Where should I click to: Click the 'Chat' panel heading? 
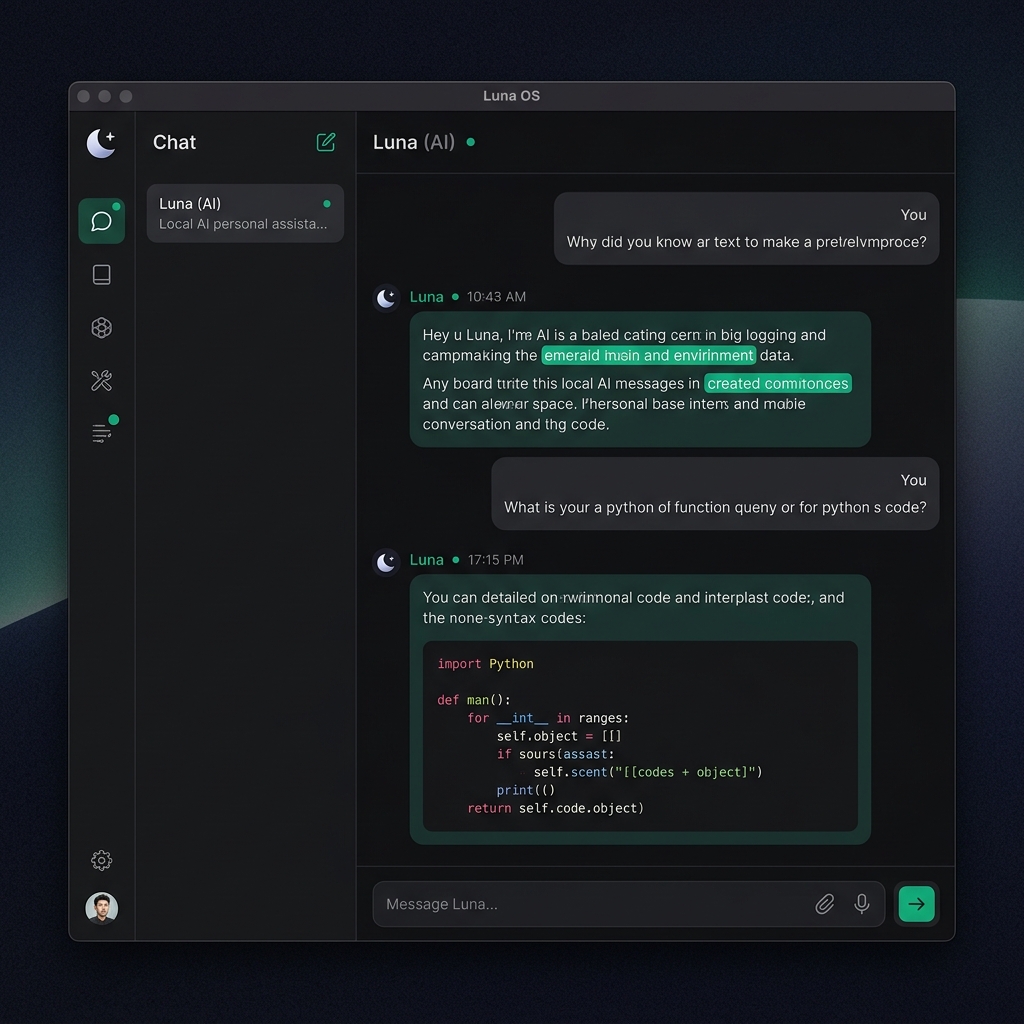pyautogui.click(x=174, y=142)
